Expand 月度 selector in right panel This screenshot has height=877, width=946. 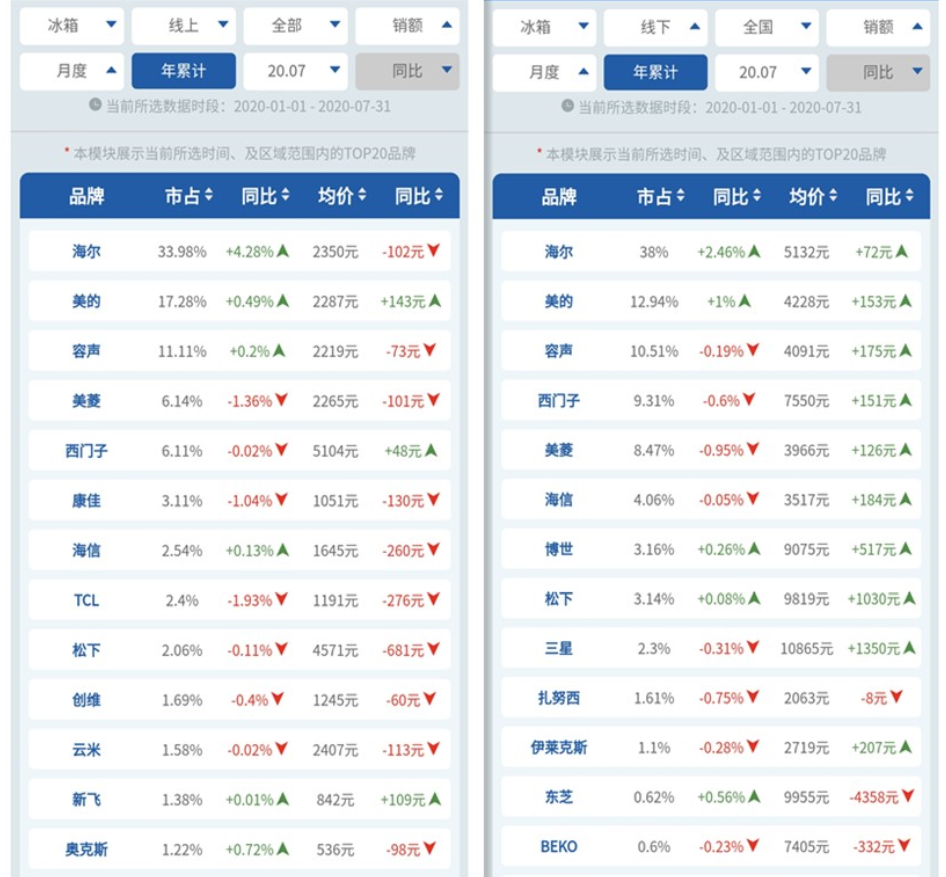pos(544,72)
